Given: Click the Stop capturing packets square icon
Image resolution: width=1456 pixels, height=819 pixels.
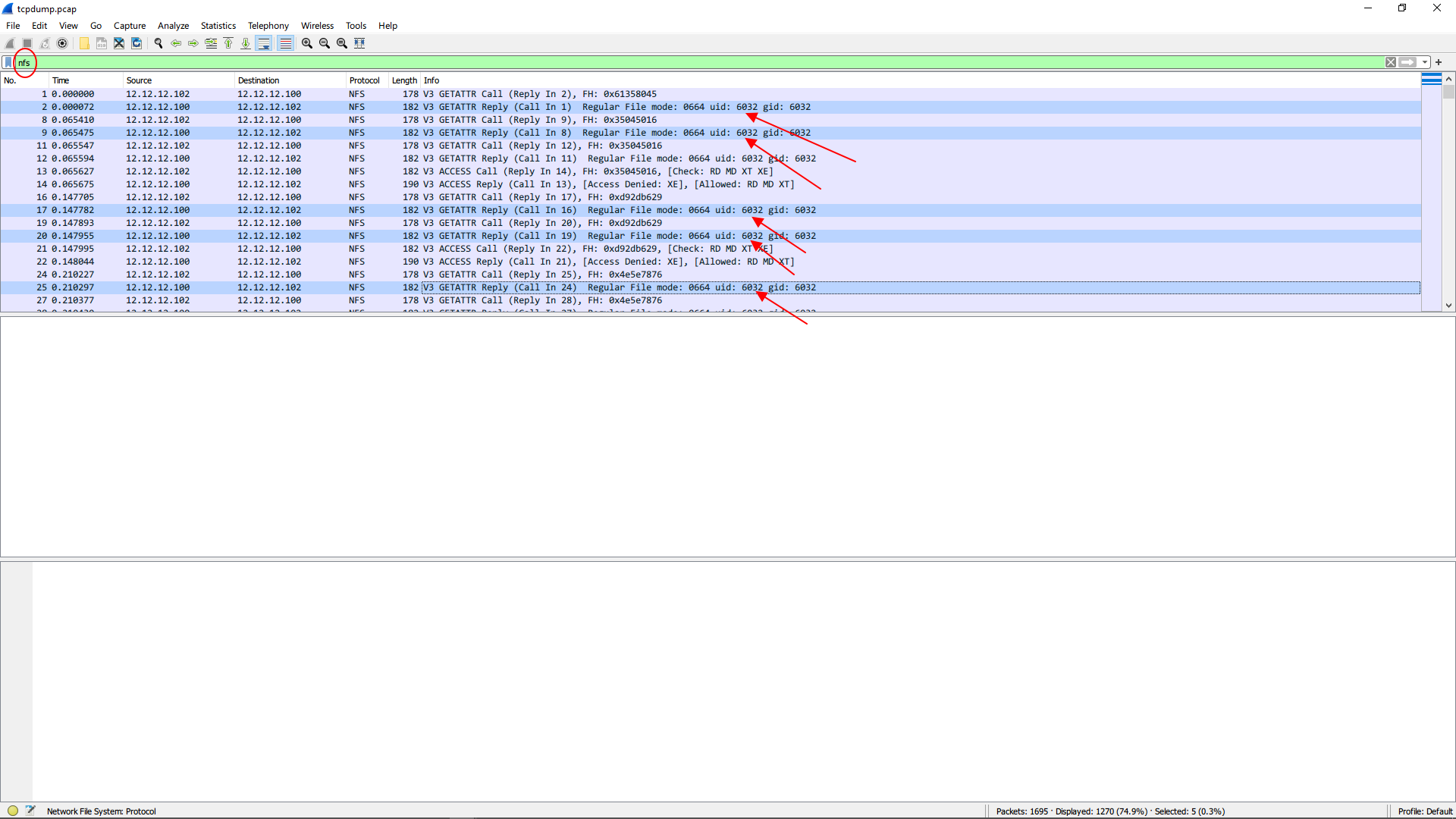Looking at the screenshot, I should (x=27, y=43).
